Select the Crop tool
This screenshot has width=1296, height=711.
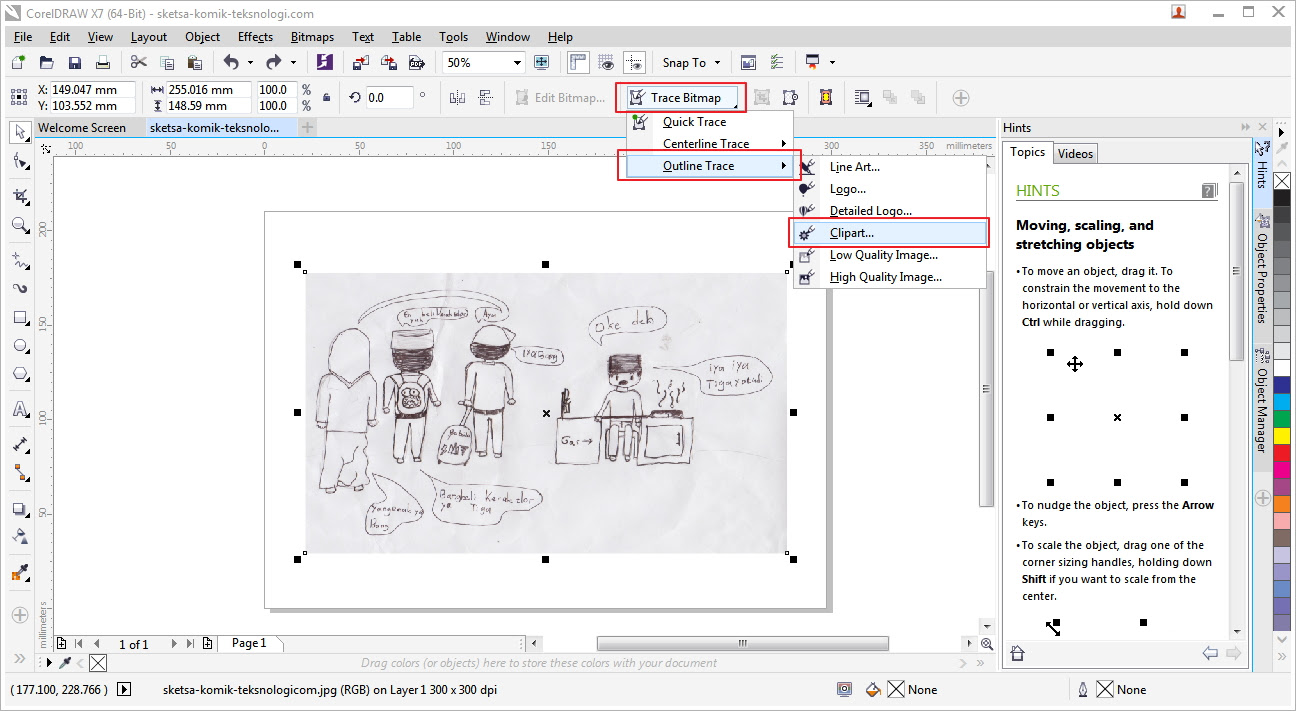[19, 196]
